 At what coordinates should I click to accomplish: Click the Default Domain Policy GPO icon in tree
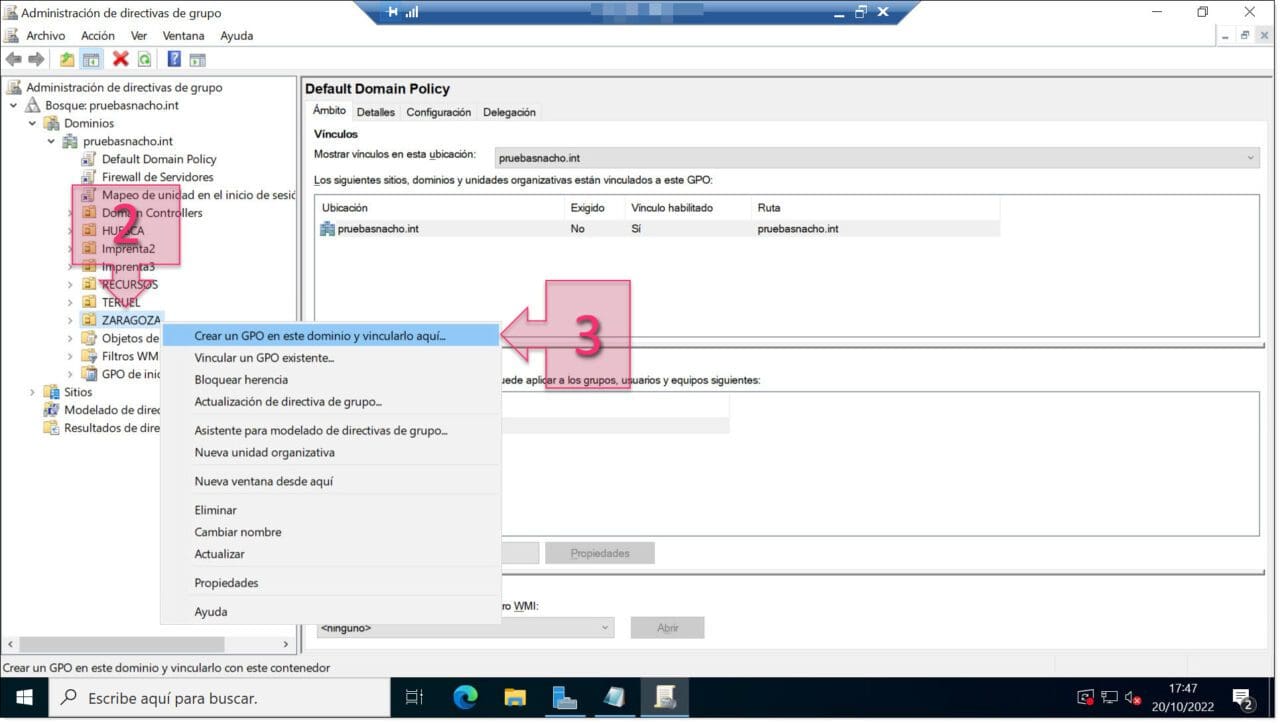(89, 159)
